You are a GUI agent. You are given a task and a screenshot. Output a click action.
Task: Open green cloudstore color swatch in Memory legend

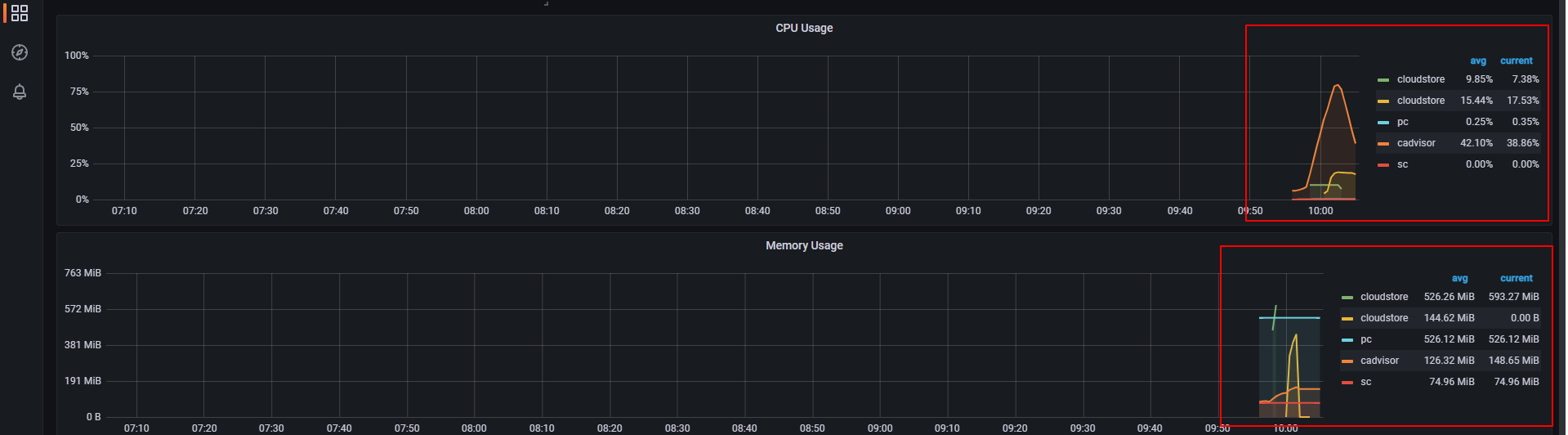tap(1347, 298)
